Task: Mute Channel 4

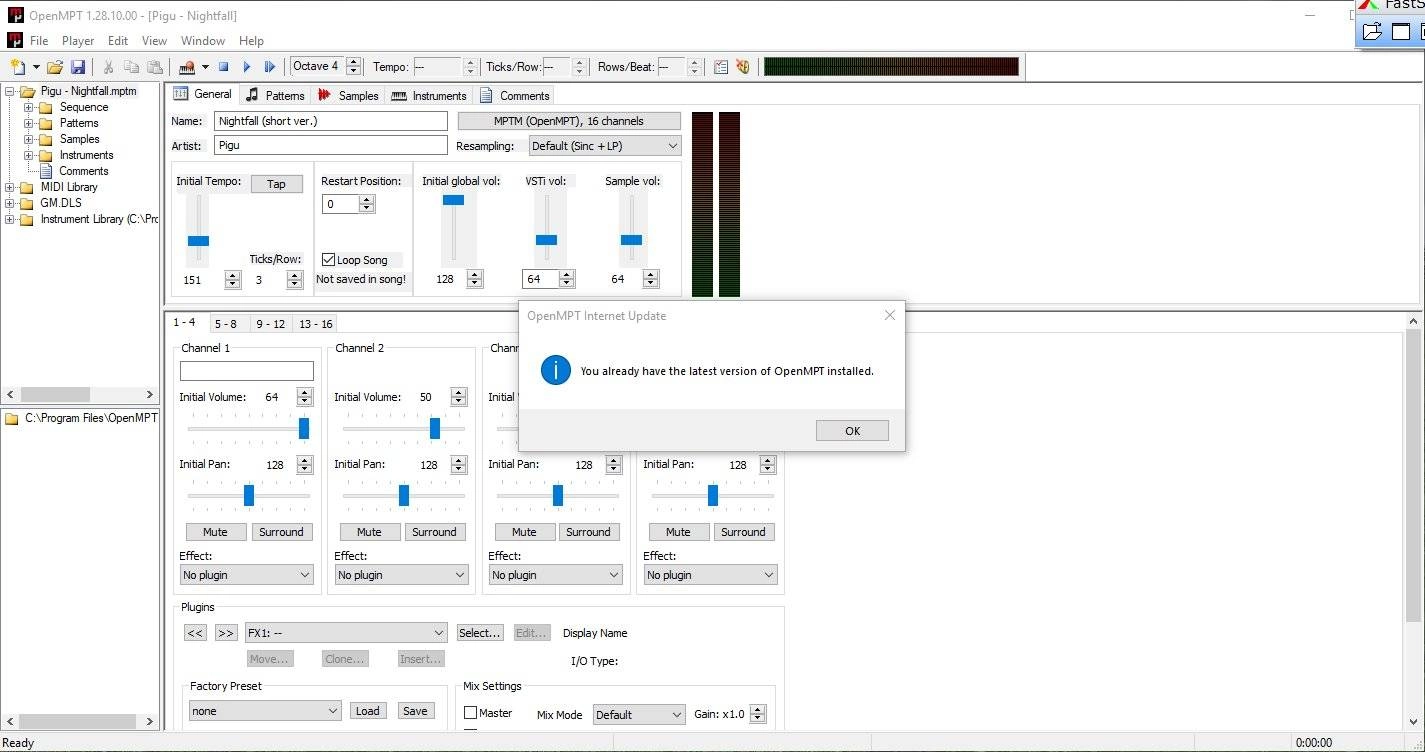Action: point(678,532)
